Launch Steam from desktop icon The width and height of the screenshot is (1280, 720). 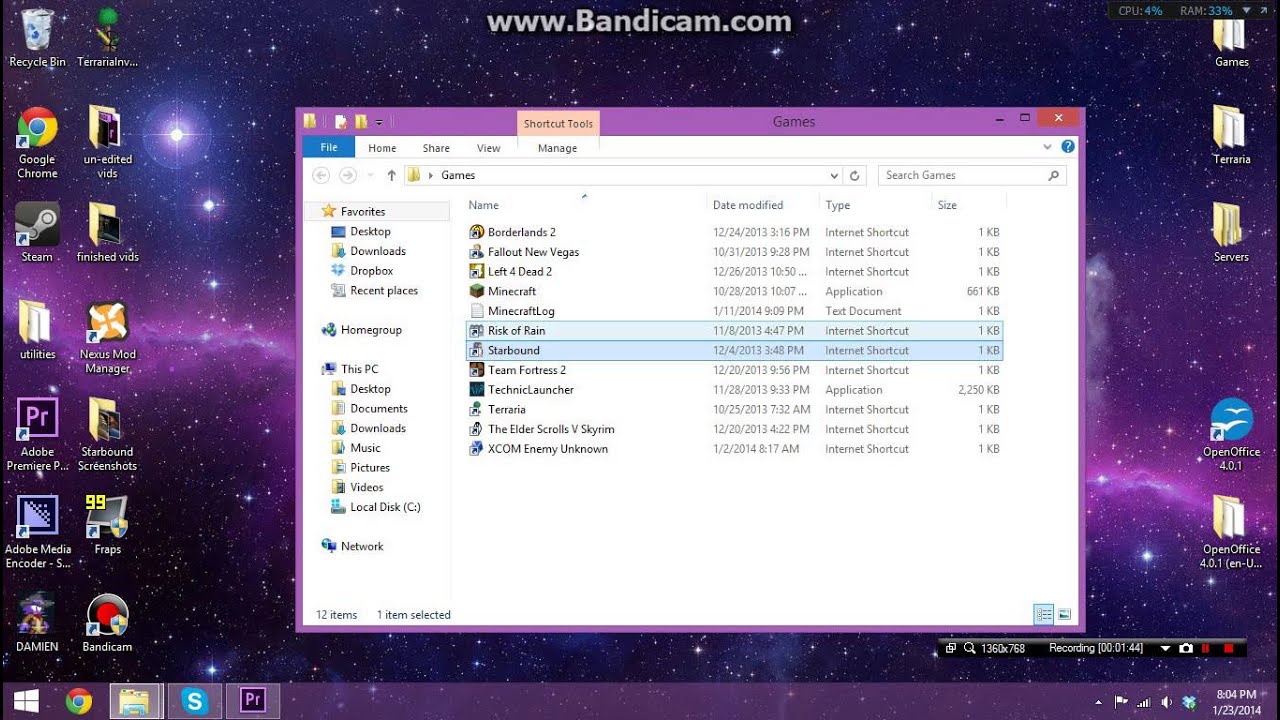point(37,232)
